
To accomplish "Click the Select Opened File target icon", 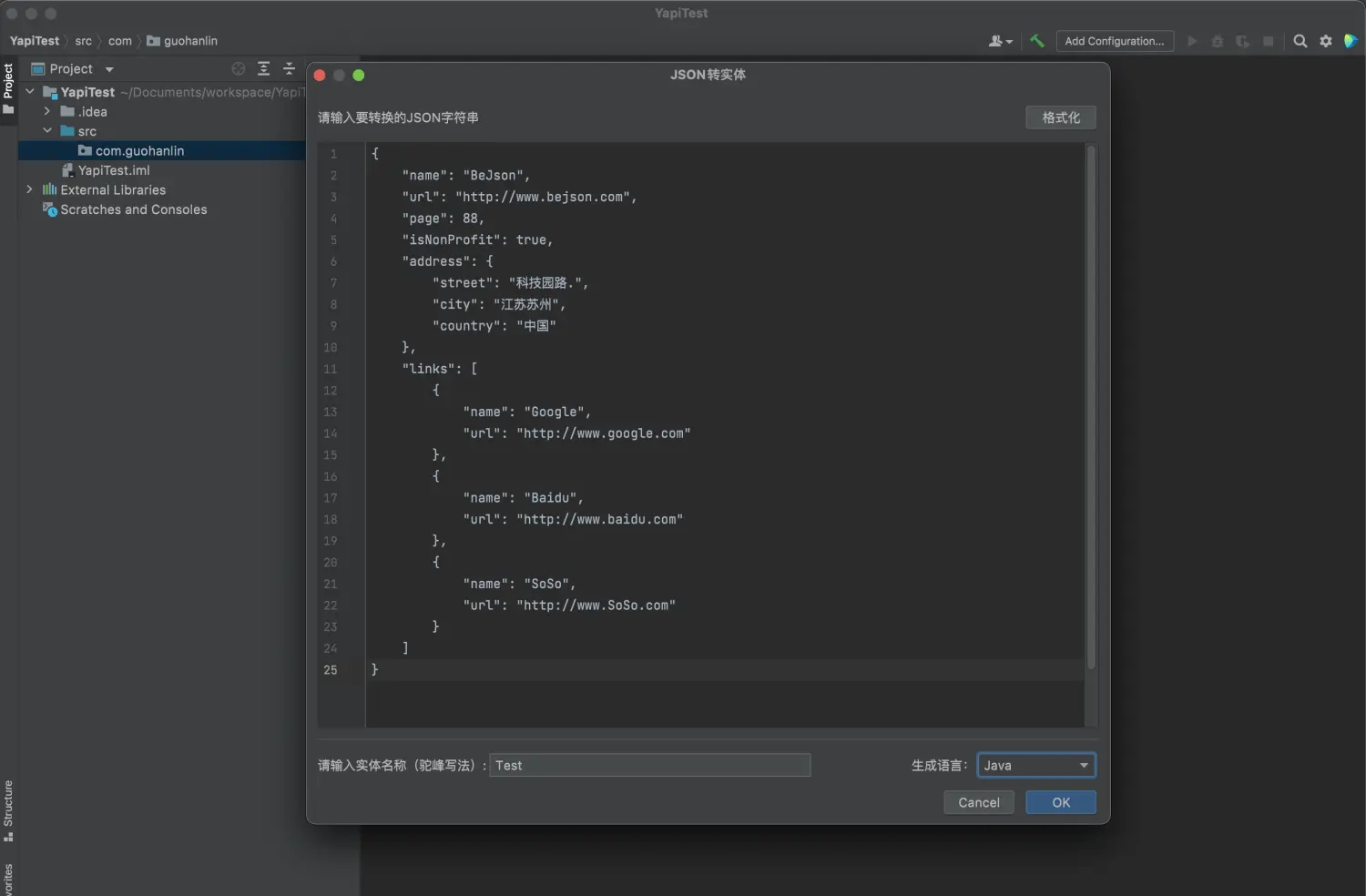I will point(239,69).
